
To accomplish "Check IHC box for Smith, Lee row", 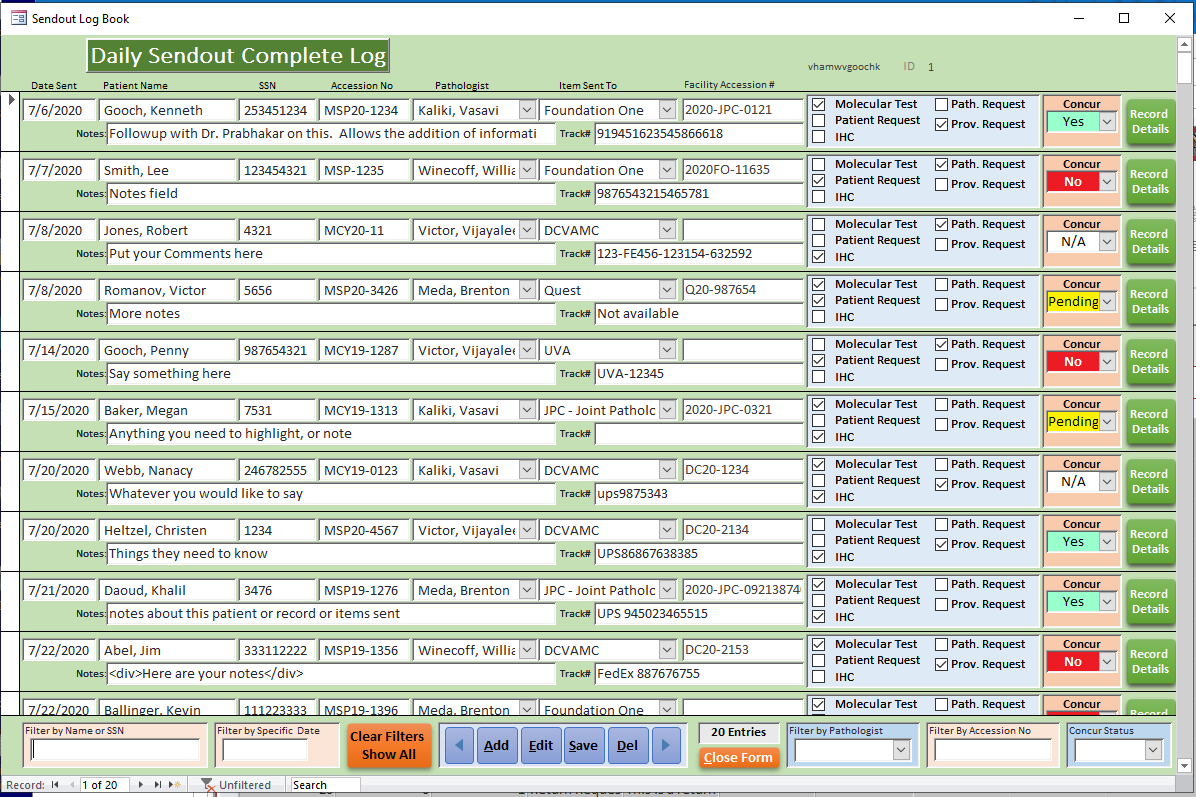I will pos(818,197).
